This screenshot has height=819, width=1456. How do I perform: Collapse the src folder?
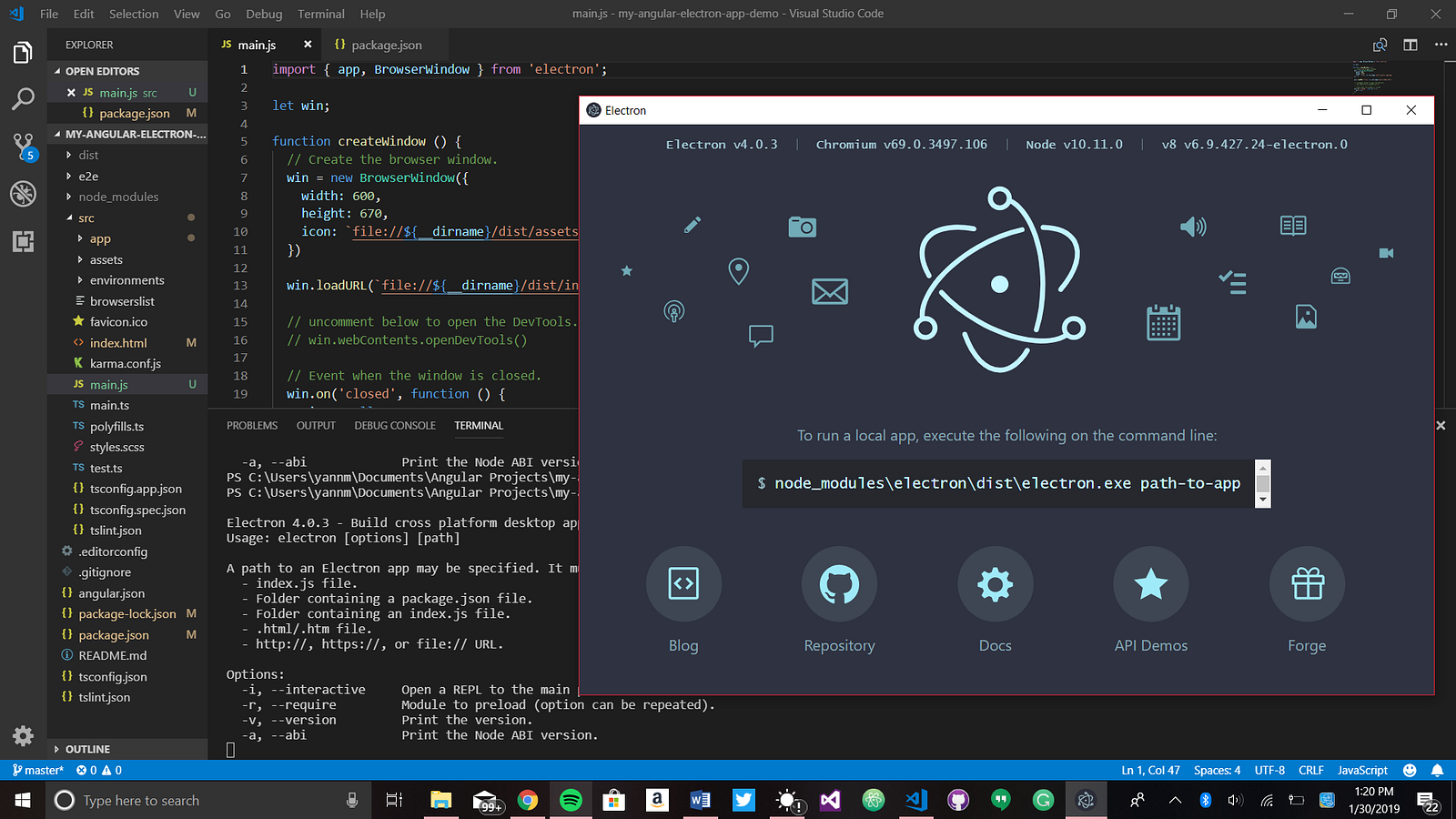[86, 218]
